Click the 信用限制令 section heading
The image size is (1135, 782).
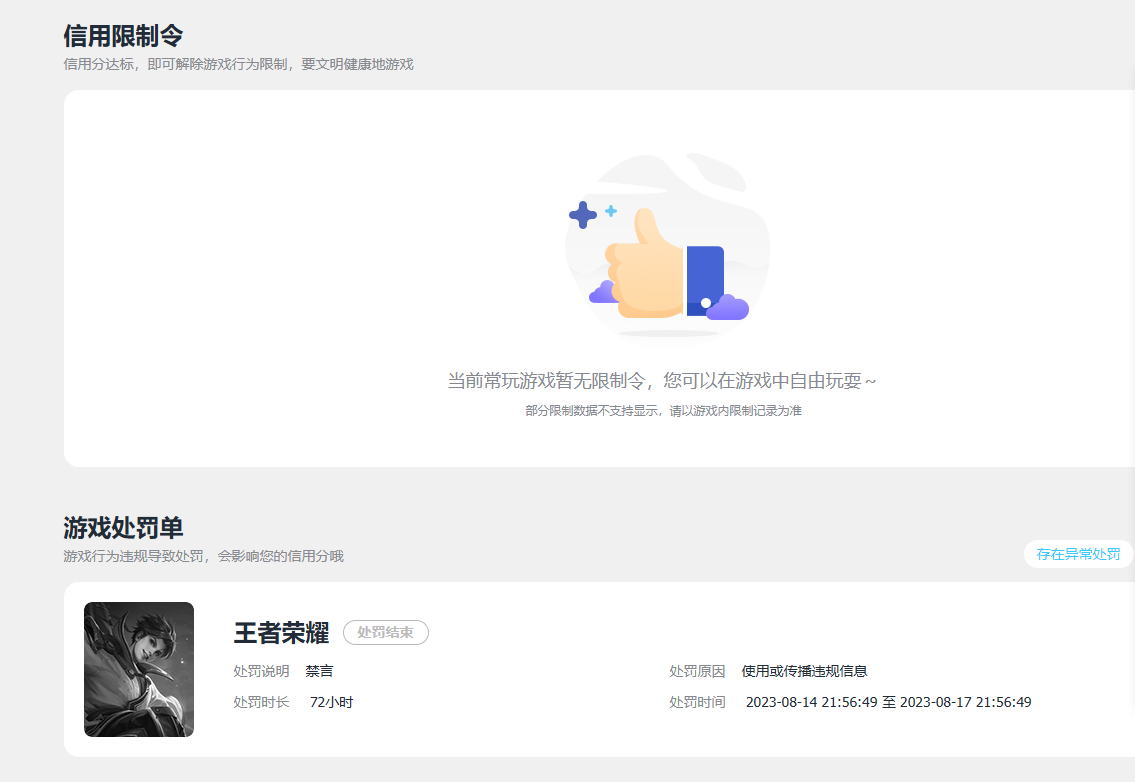123,35
